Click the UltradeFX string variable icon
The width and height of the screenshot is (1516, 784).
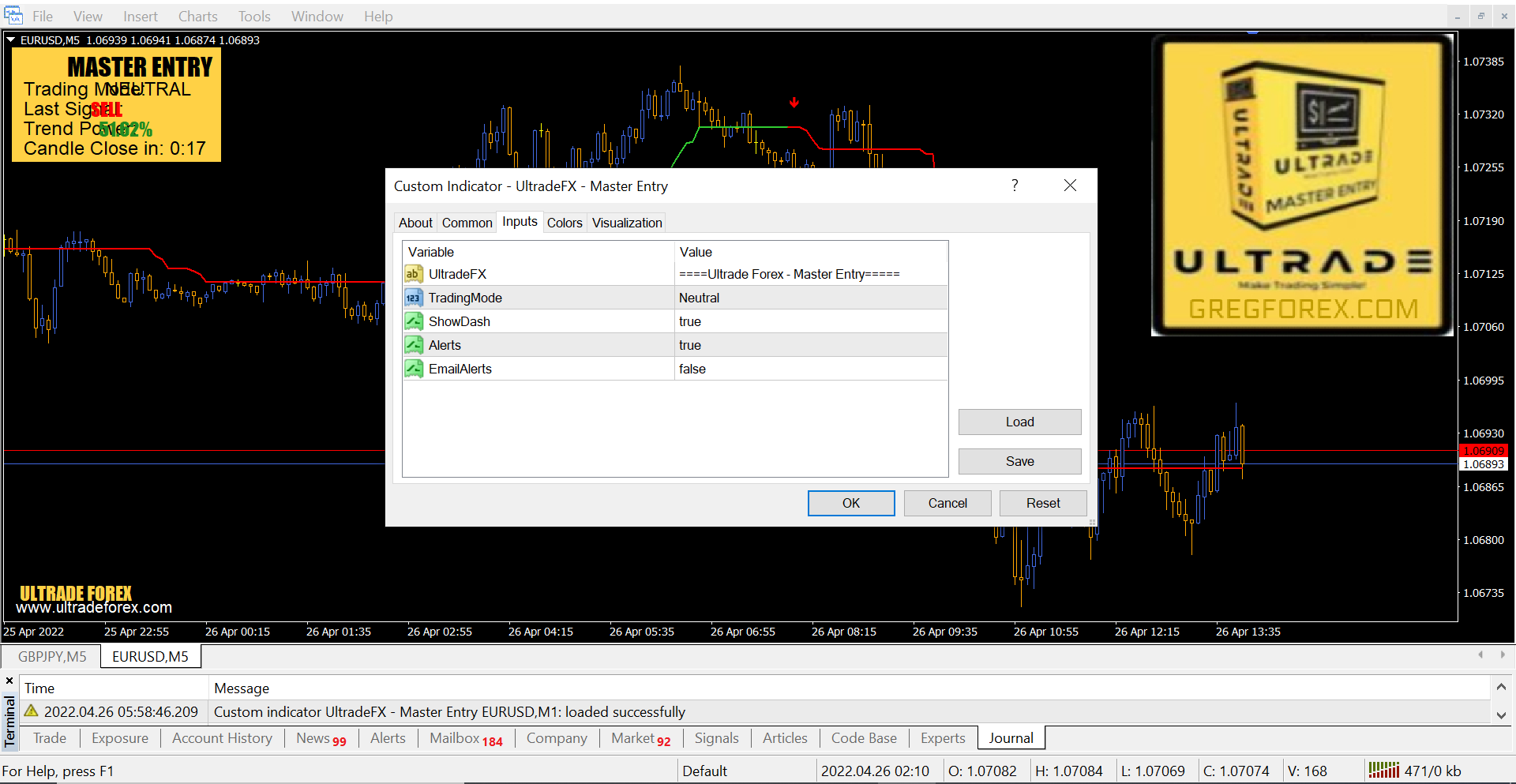click(413, 274)
